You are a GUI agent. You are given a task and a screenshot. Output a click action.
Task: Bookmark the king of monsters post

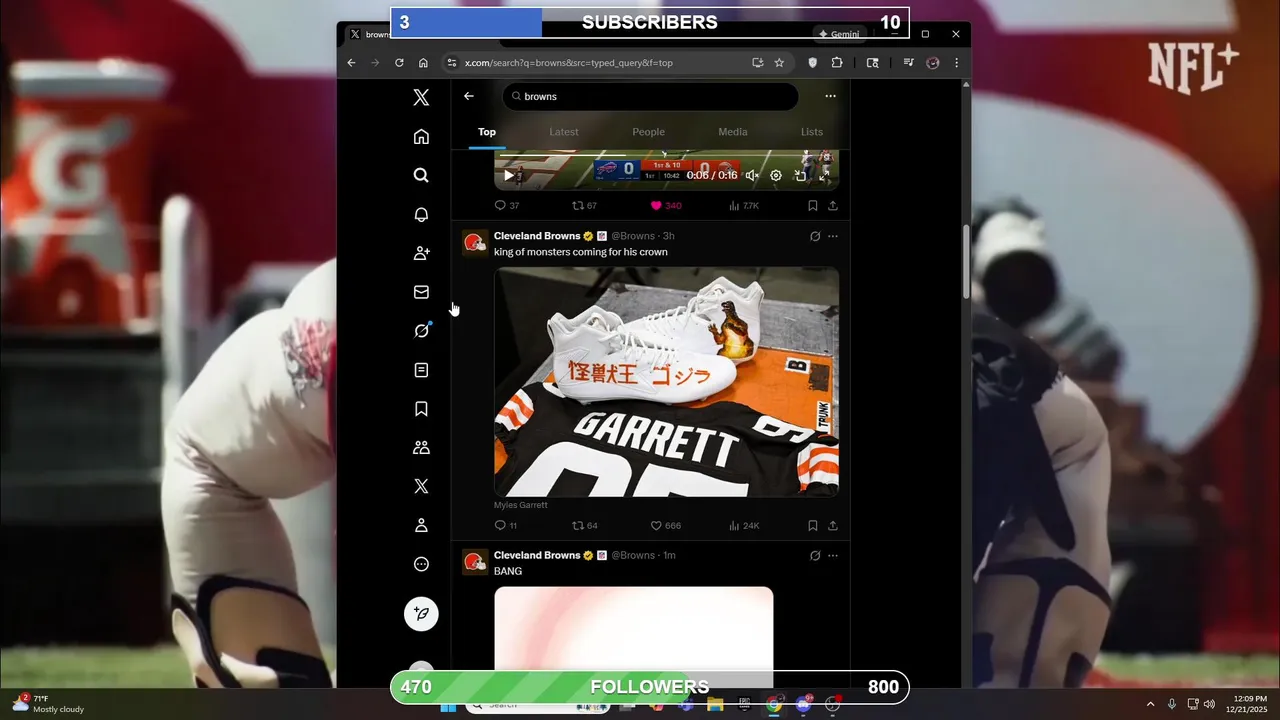click(x=812, y=525)
